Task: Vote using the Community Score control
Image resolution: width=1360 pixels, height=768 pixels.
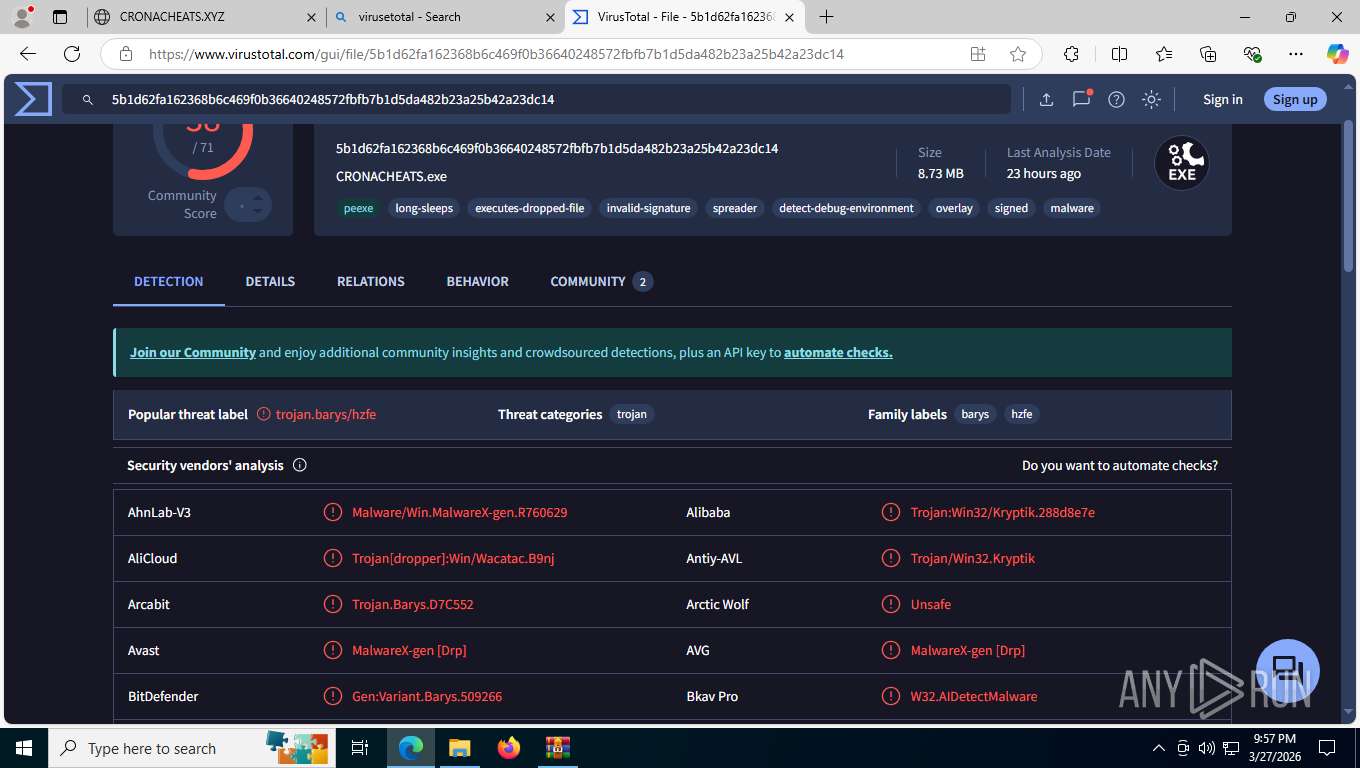Action: coord(248,204)
